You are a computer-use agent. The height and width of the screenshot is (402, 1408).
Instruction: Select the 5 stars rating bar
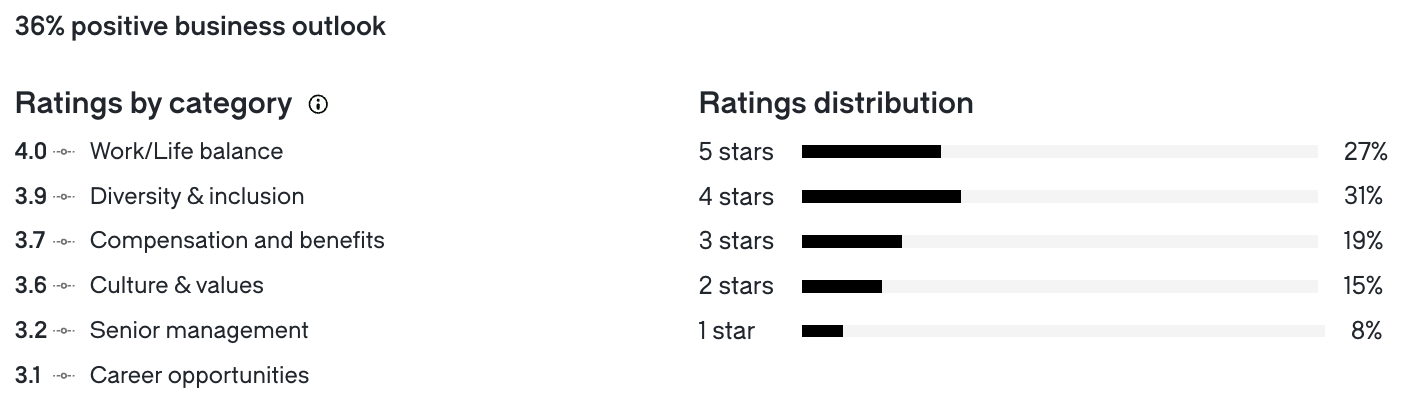coord(1060,152)
